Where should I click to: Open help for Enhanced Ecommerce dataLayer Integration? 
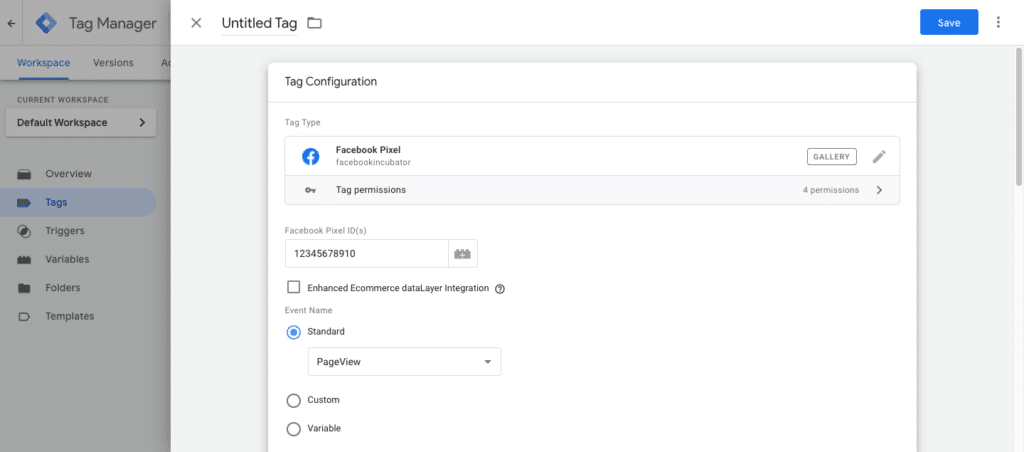[500, 289]
